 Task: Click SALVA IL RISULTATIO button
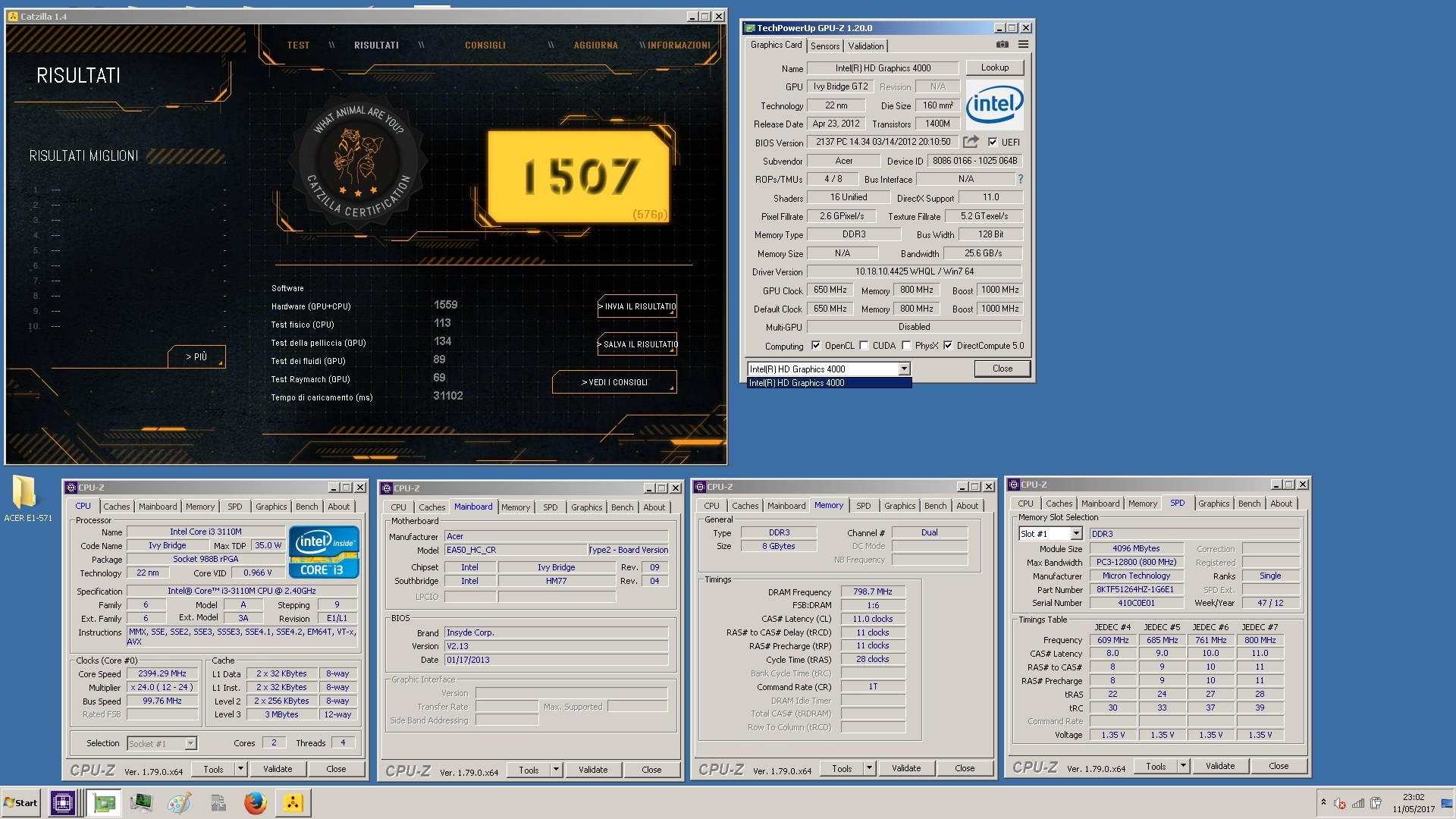[638, 344]
